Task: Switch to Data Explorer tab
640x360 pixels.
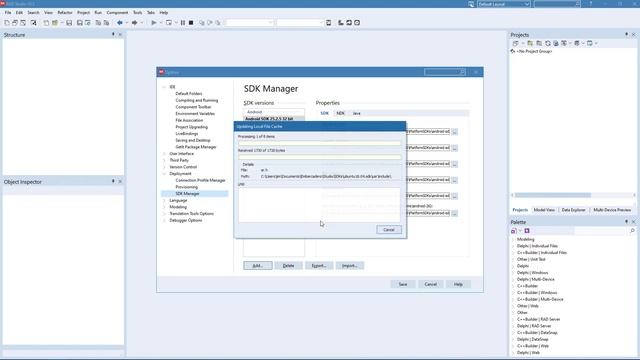Action: tap(573, 210)
